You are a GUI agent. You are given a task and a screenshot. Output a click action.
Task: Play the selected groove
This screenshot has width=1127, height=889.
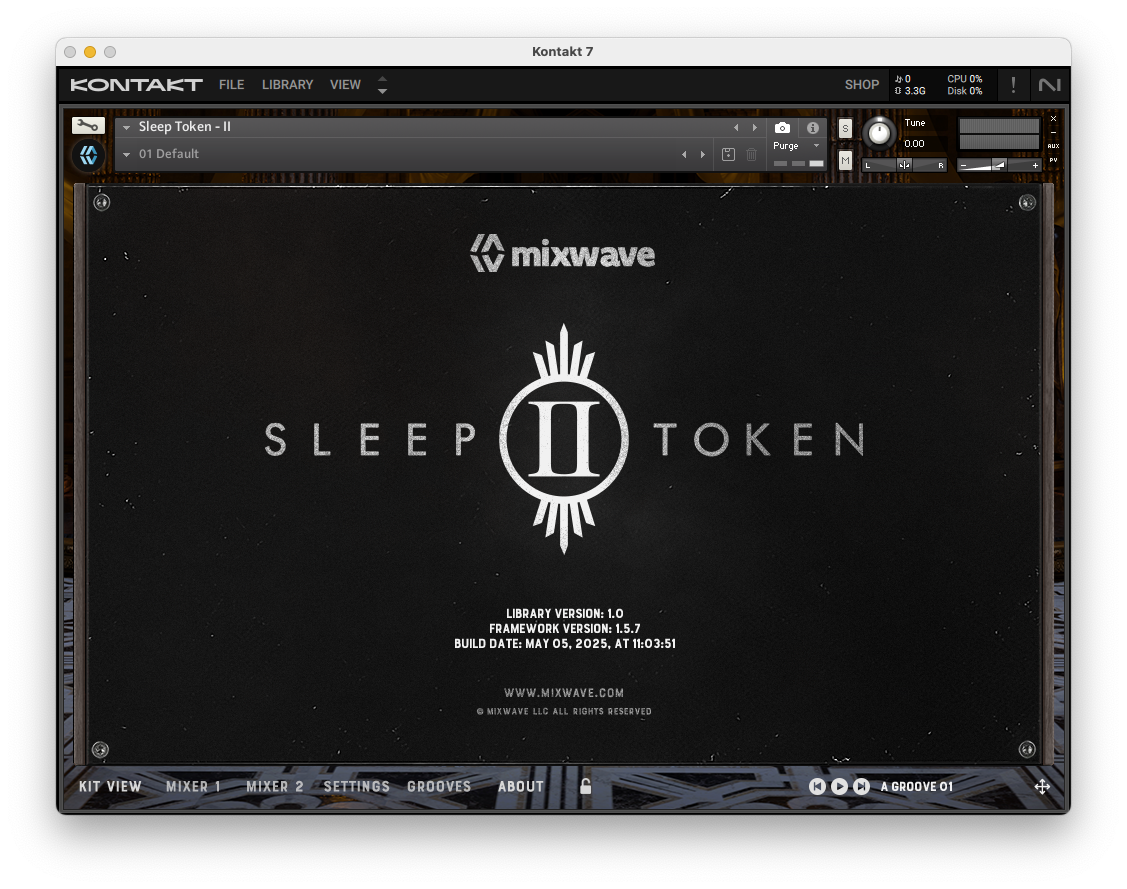pos(839,786)
